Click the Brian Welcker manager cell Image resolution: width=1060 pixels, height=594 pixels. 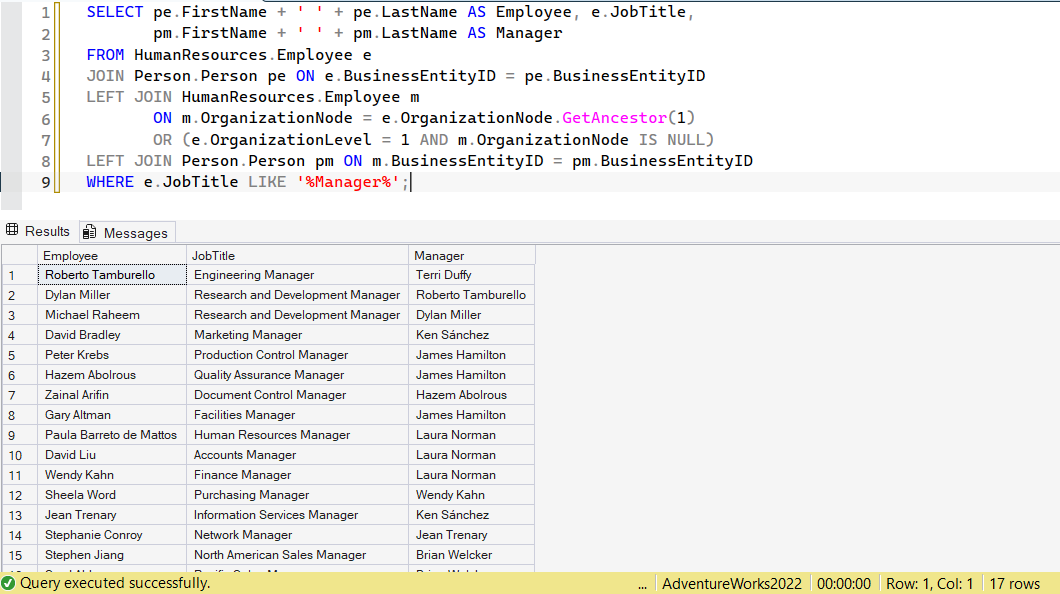[x=472, y=555]
